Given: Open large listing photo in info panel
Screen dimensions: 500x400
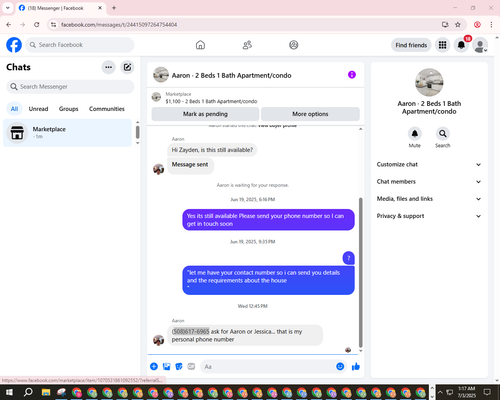Looking at the screenshot, I should (x=429, y=82).
